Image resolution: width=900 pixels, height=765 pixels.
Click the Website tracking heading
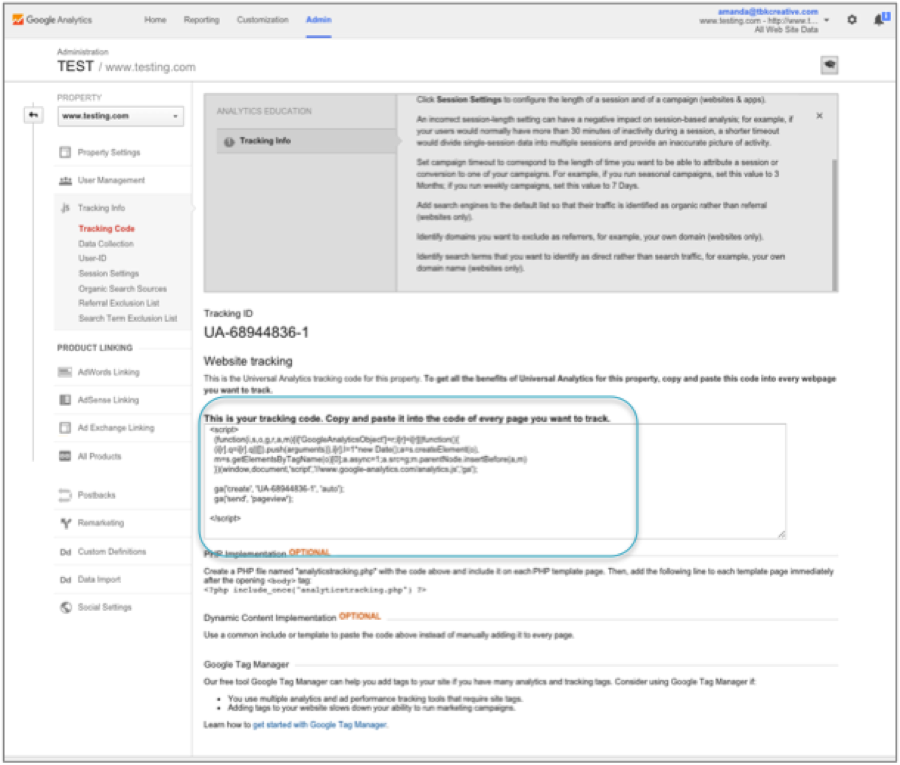point(248,361)
